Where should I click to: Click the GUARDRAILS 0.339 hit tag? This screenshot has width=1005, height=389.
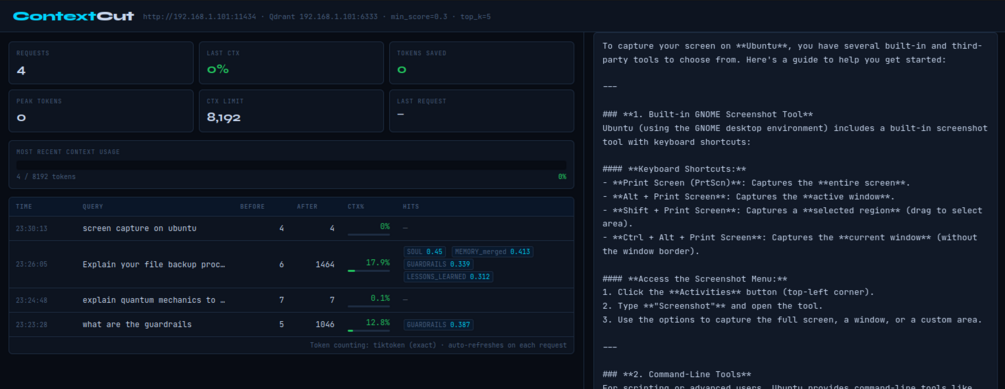438,264
